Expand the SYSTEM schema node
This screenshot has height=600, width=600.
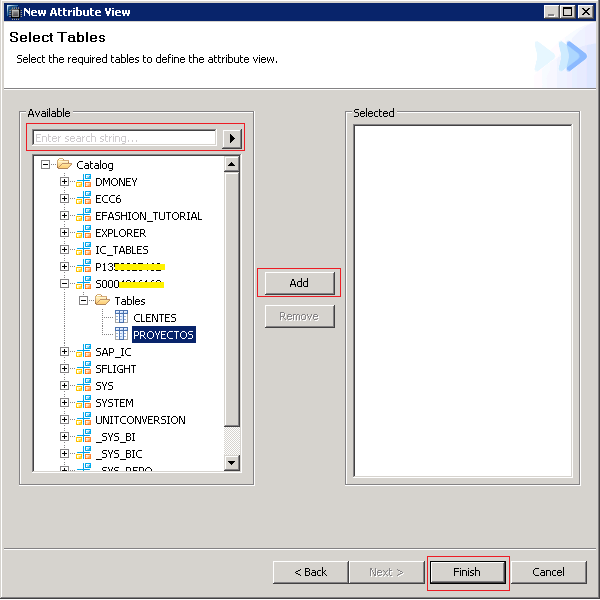[65, 403]
